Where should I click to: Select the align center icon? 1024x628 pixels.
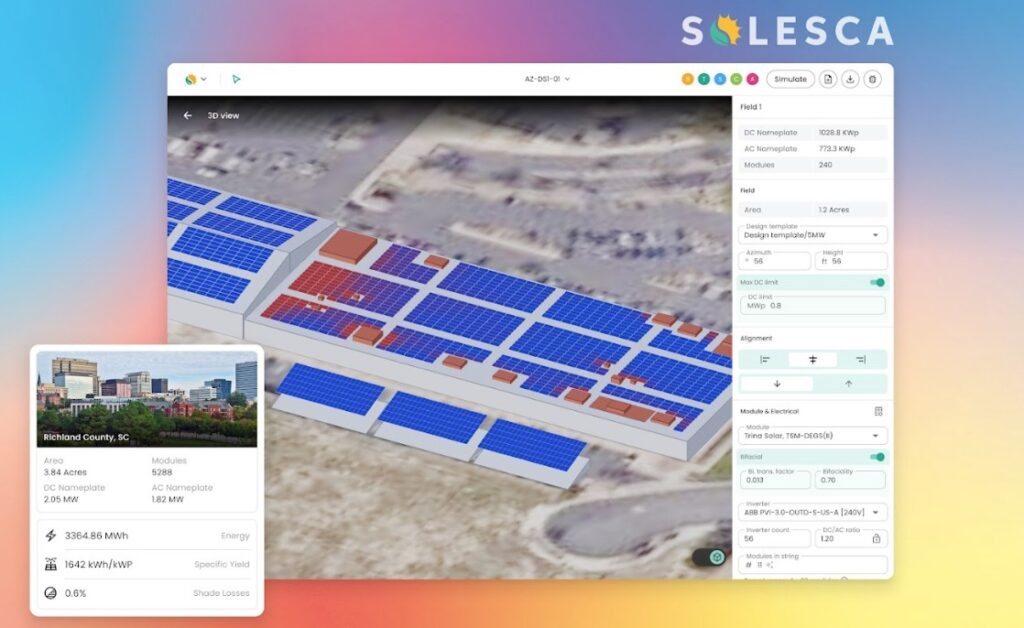(x=812, y=359)
